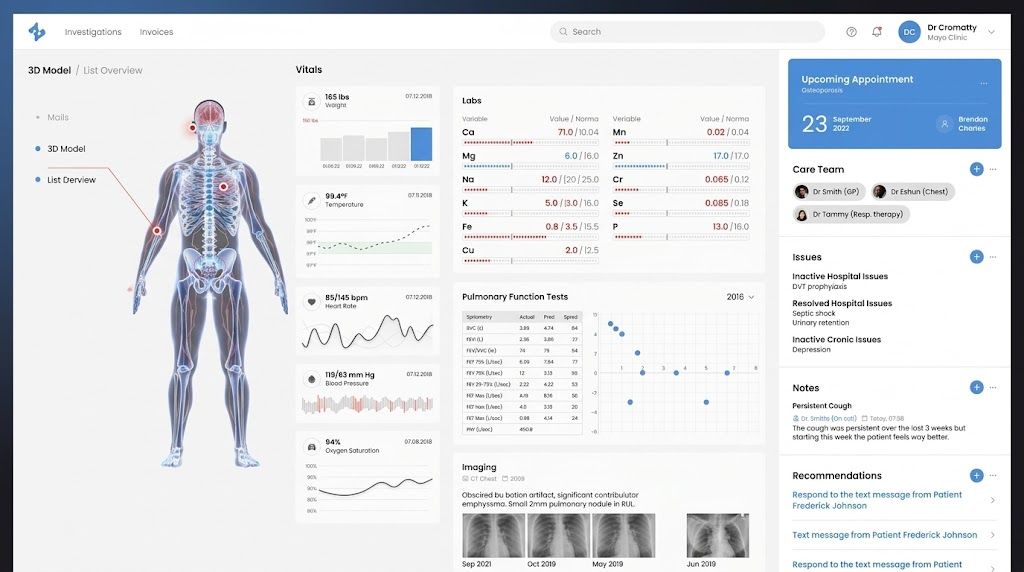
Task: Click the heart rate icon
Action: tap(312, 302)
